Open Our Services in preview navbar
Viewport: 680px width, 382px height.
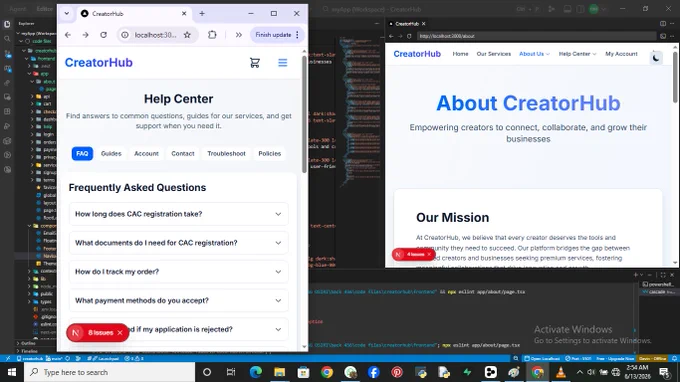[x=494, y=54]
